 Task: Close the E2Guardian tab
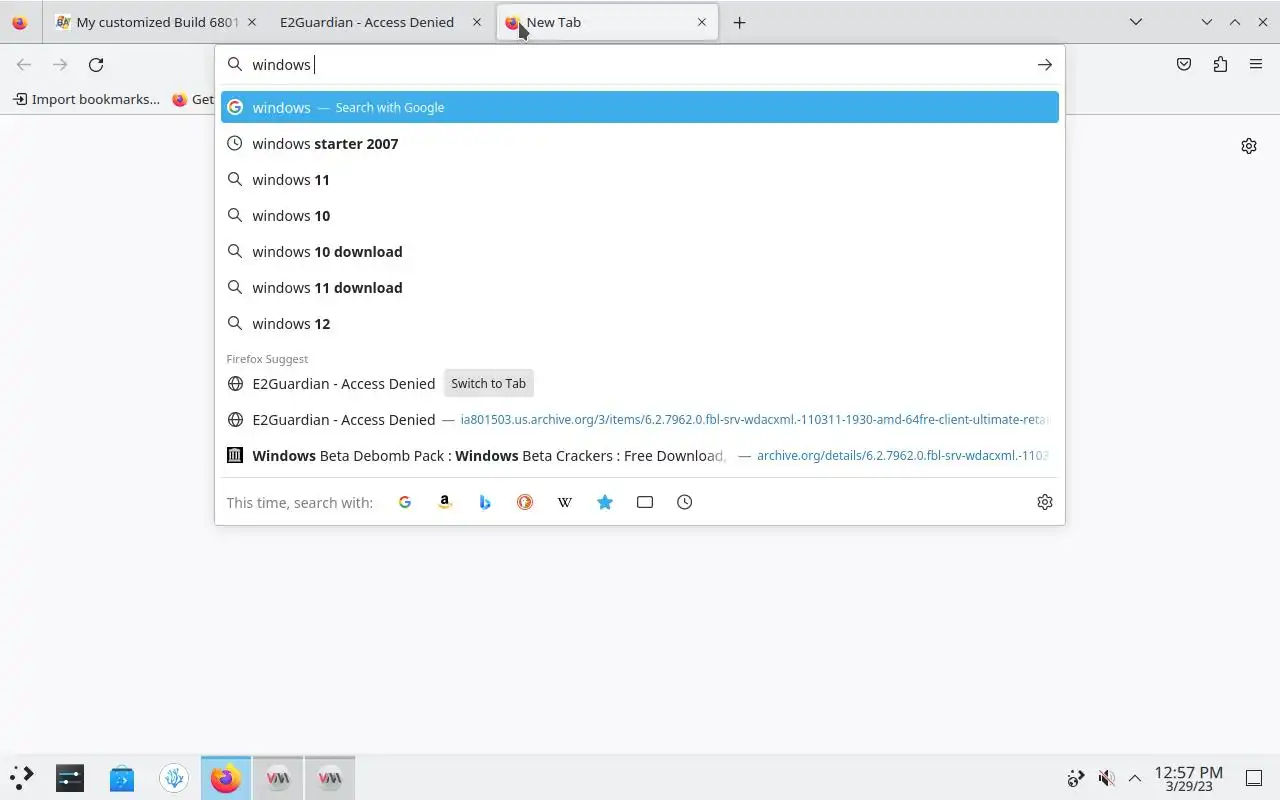[x=477, y=22]
